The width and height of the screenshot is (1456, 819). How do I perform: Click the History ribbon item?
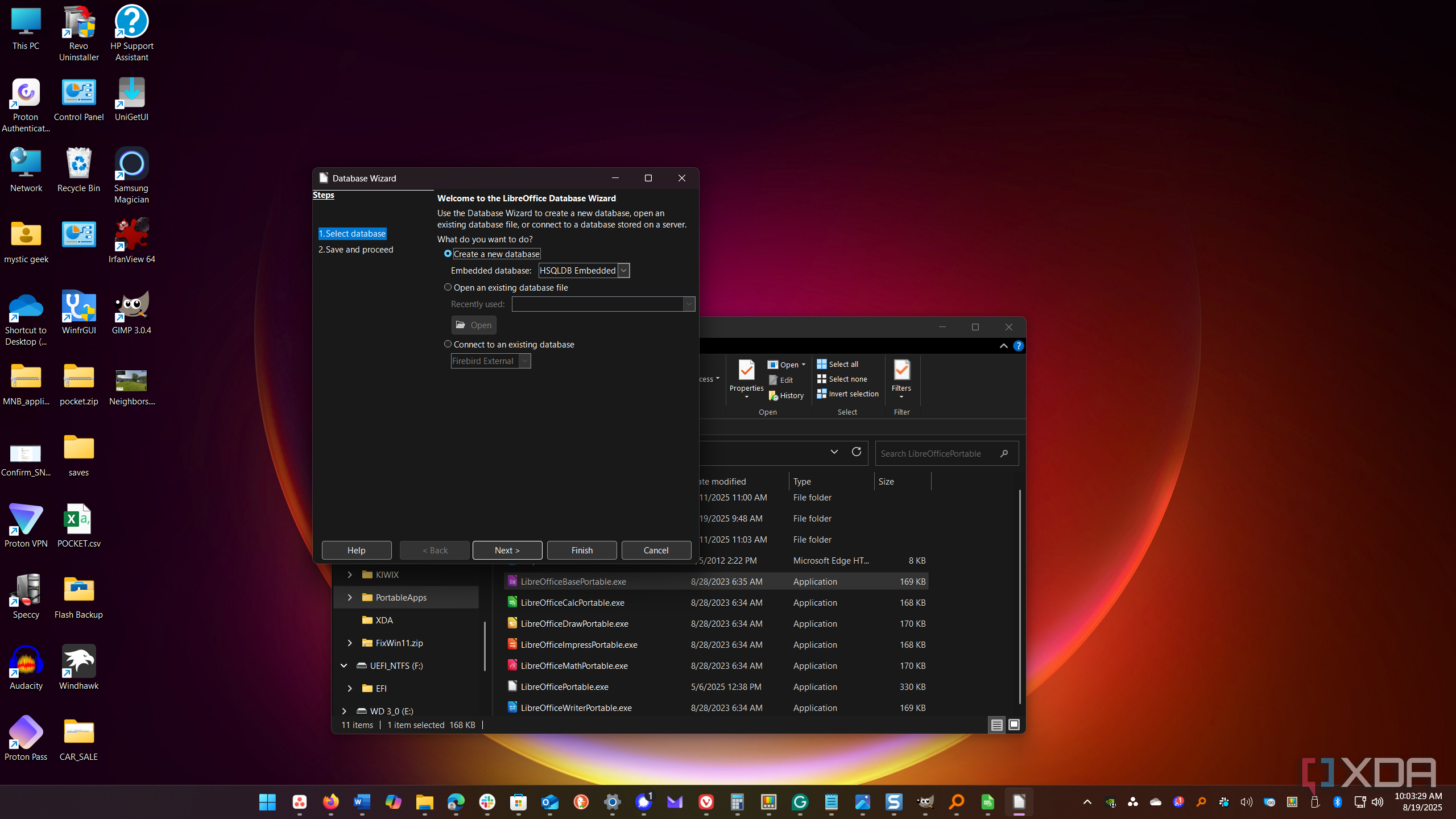[786, 395]
